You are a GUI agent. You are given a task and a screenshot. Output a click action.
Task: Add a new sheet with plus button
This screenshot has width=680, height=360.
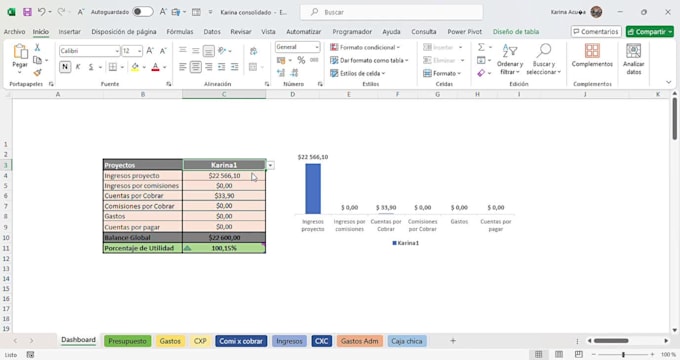point(453,341)
